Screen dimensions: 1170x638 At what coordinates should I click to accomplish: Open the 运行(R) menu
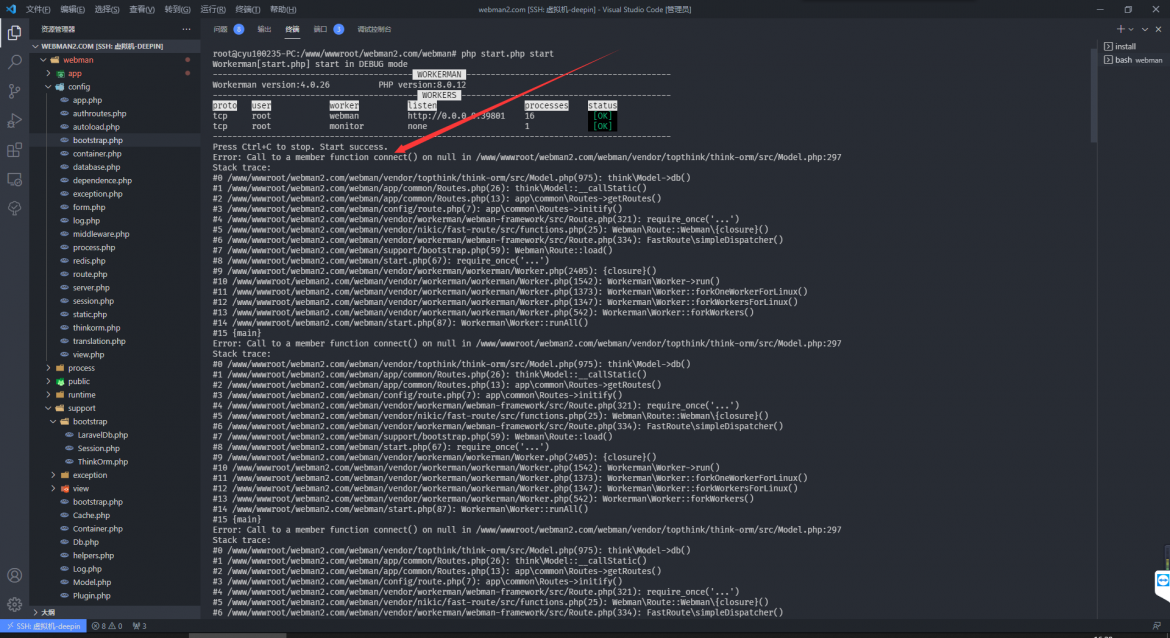coord(213,10)
